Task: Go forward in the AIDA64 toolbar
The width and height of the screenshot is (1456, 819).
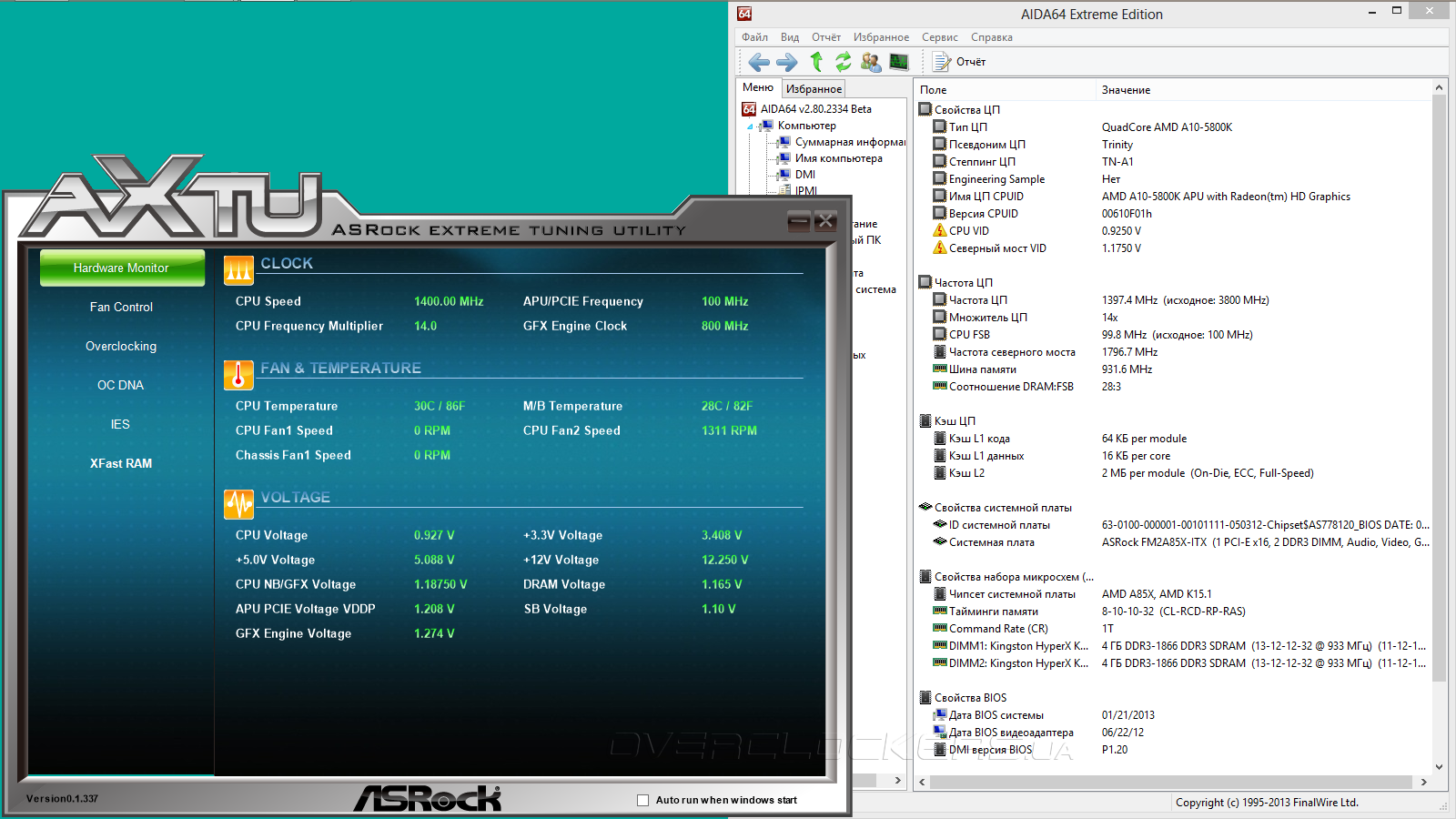Action: click(x=787, y=62)
